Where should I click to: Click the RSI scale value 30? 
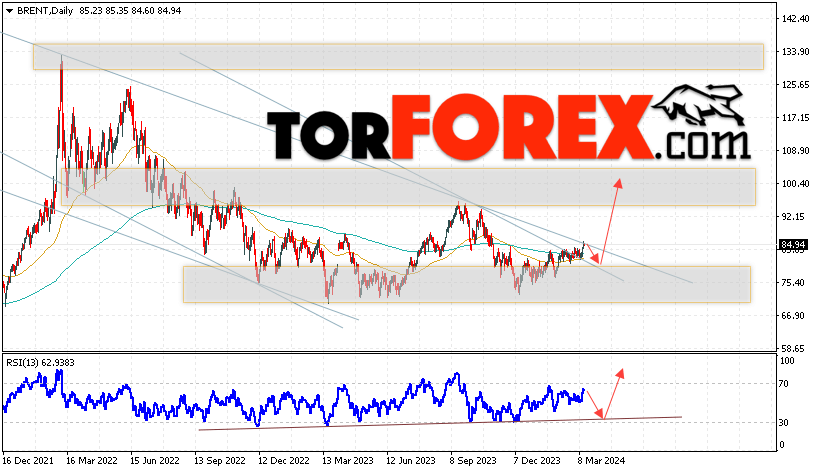tap(784, 423)
